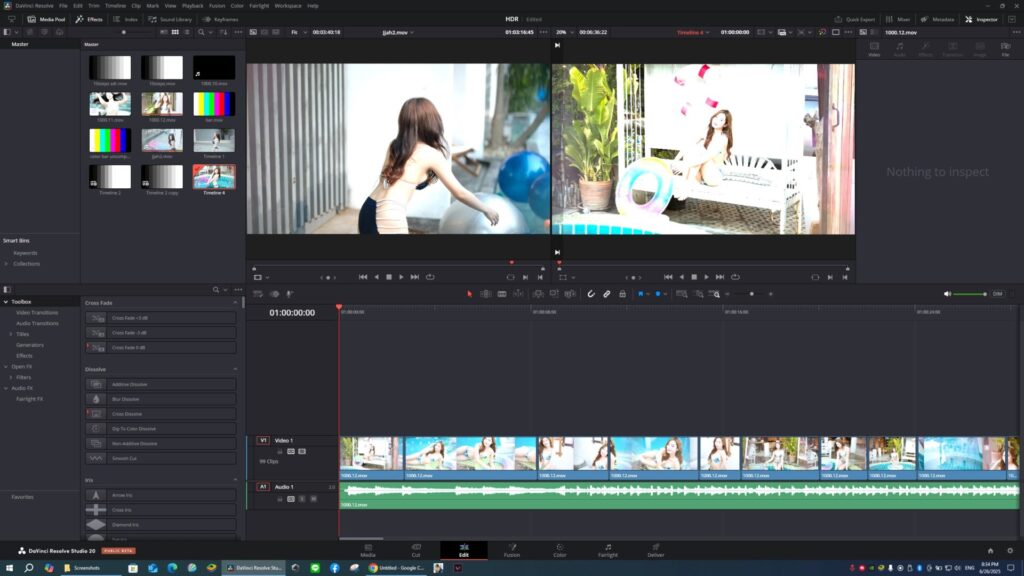
Task: Show the Keyframes panel
Action: pyautogui.click(x=220, y=20)
